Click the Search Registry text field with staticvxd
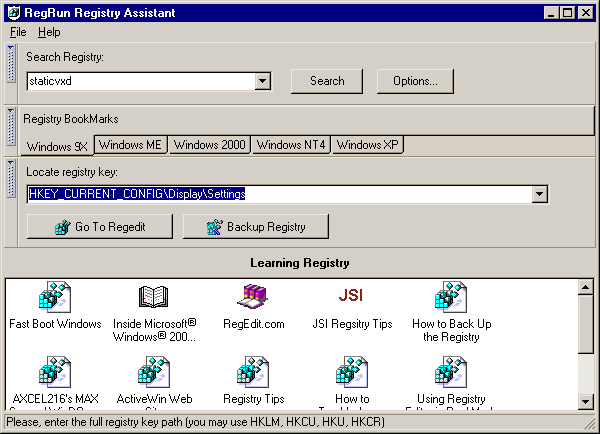600x434 pixels. [x=141, y=81]
